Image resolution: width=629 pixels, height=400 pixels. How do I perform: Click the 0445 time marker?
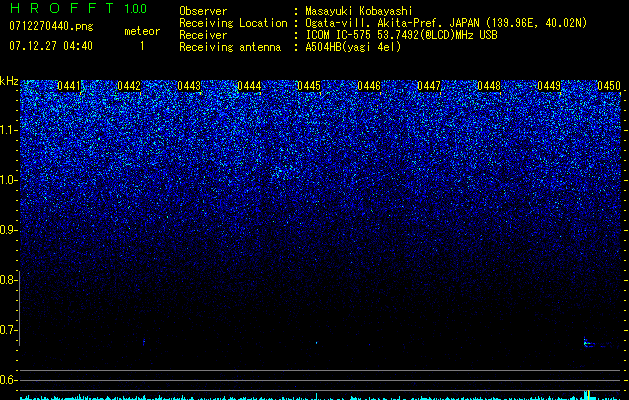click(309, 86)
